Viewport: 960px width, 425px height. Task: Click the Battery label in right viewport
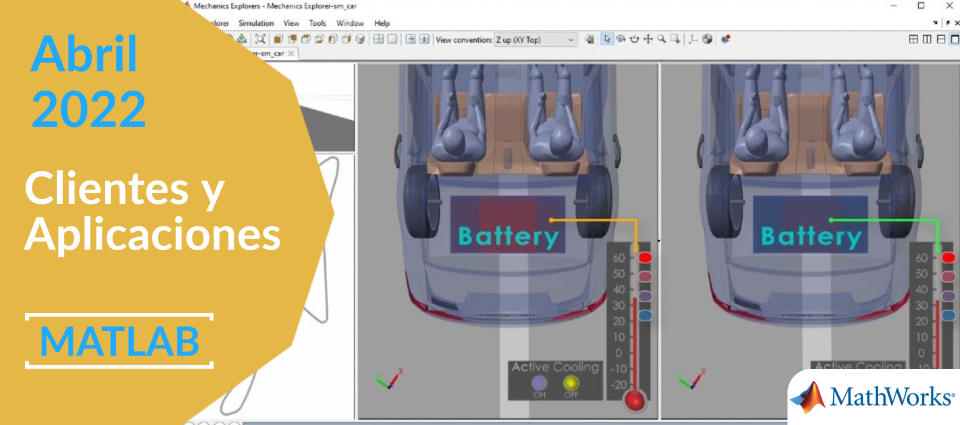(x=811, y=236)
